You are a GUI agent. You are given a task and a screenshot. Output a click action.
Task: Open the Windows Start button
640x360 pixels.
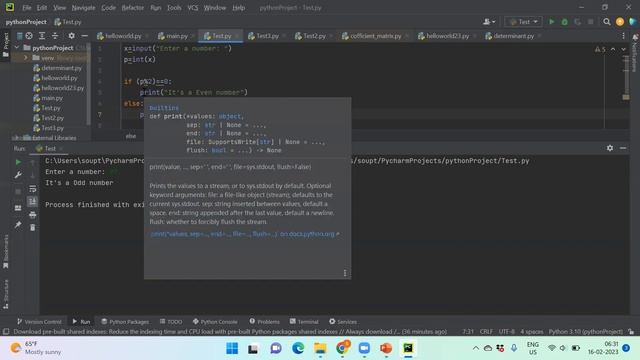tap(232, 348)
